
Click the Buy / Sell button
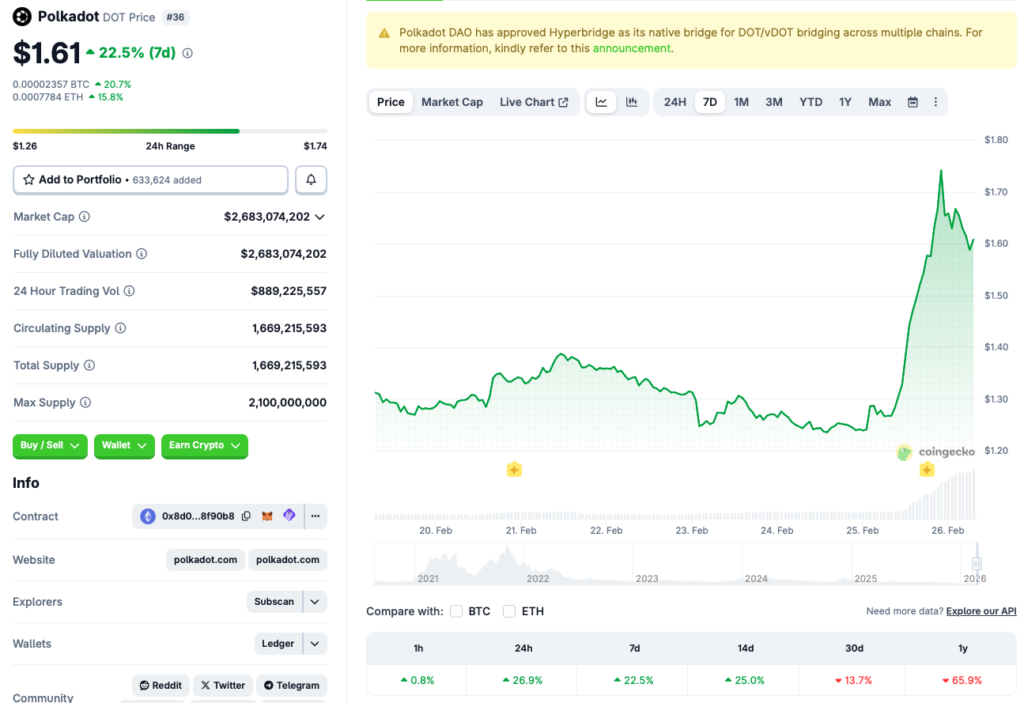(x=49, y=446)
